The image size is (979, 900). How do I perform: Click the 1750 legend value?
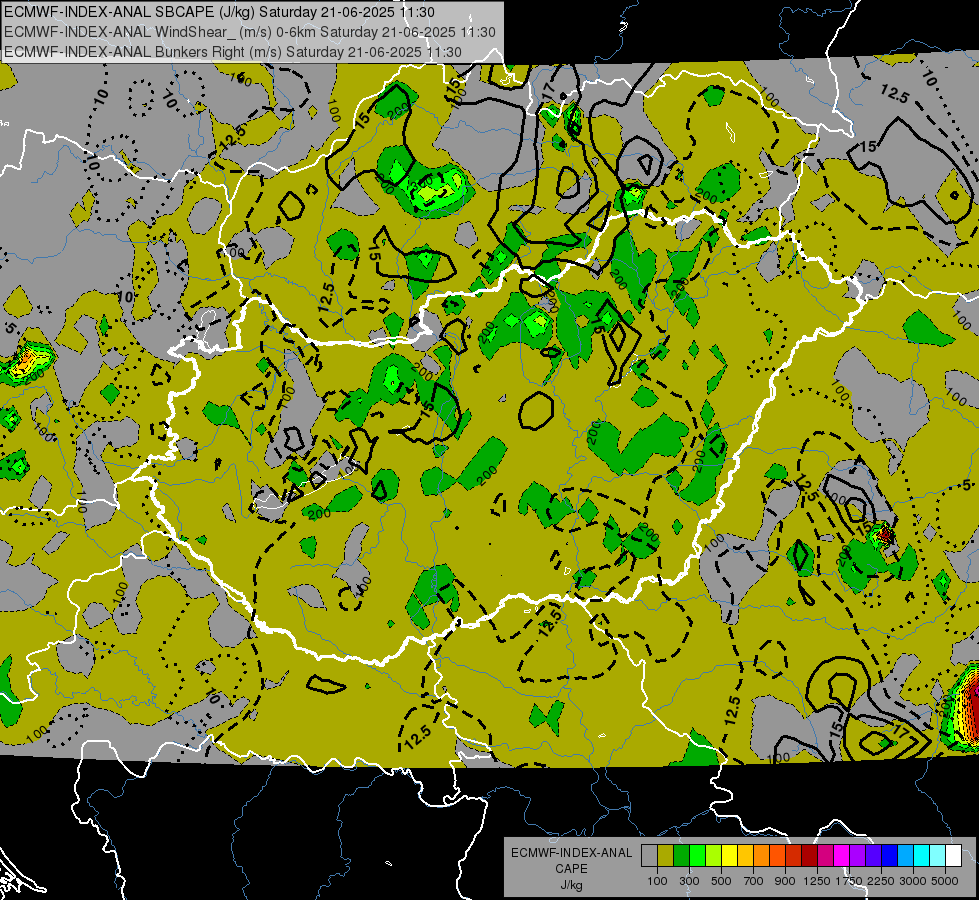click(x=849, y=881)
